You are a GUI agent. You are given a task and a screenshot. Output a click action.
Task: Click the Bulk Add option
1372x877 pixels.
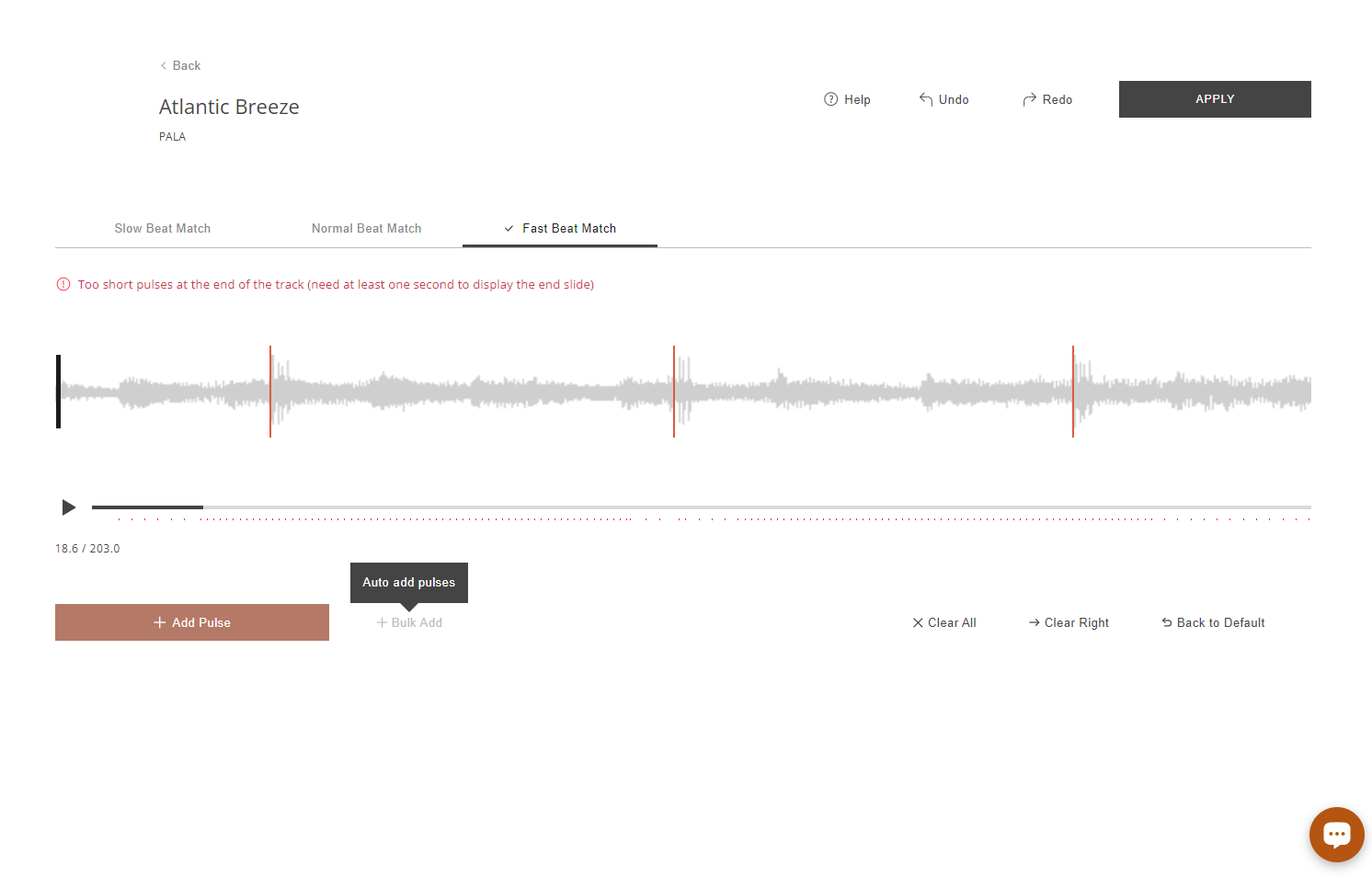[x=409, y=622]
